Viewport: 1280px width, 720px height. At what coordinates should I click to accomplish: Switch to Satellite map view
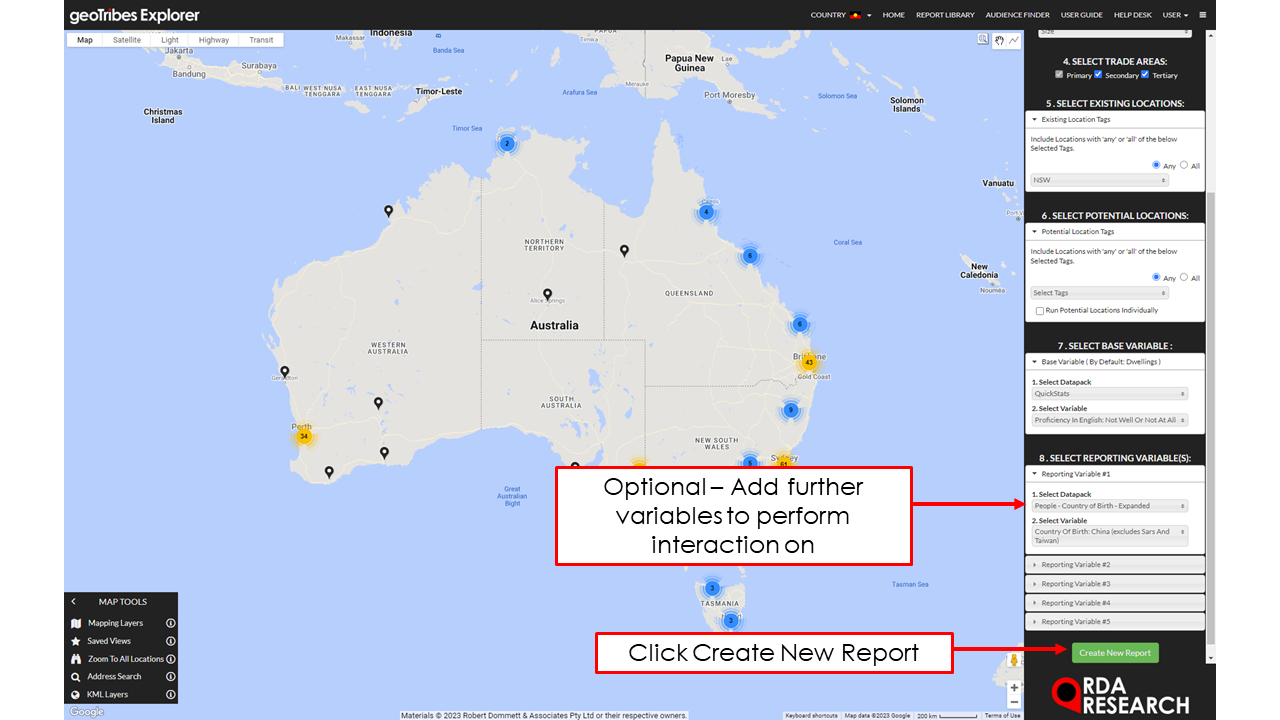coord(127,40)
